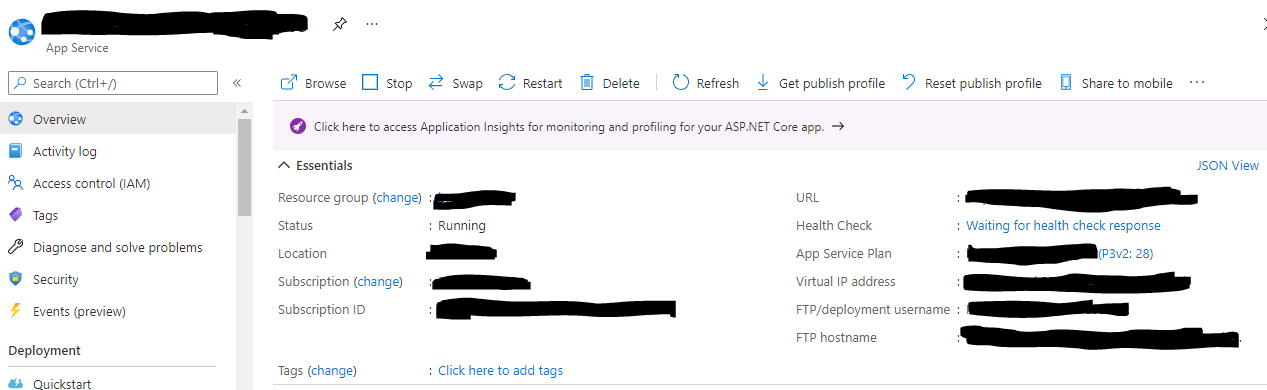Click the Browse toolbar button
The width and height of the screenshot is (1267, 390).
coord(313,83)
